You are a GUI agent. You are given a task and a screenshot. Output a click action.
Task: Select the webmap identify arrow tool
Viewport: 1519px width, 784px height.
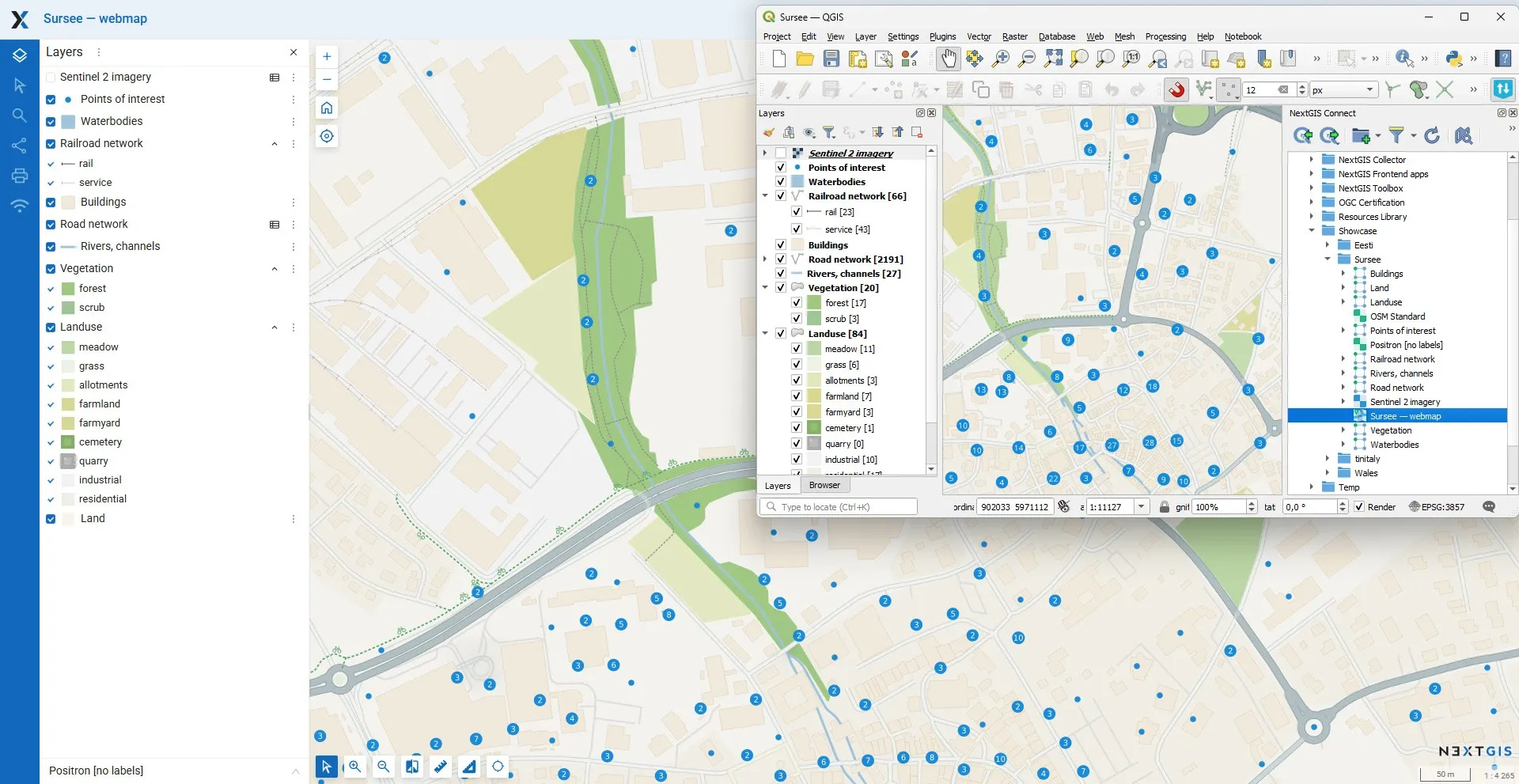point(326,766)
